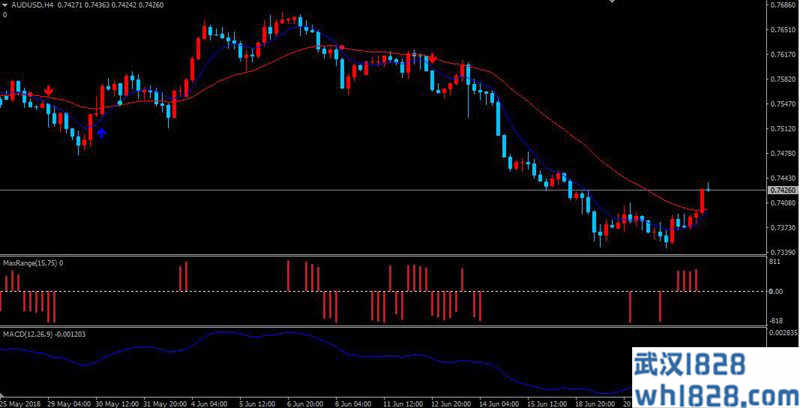Click the latest red bullish candle above 0.74080
Image resolution: width=800 pixels, height=408 pixels.
pos(702,199)
